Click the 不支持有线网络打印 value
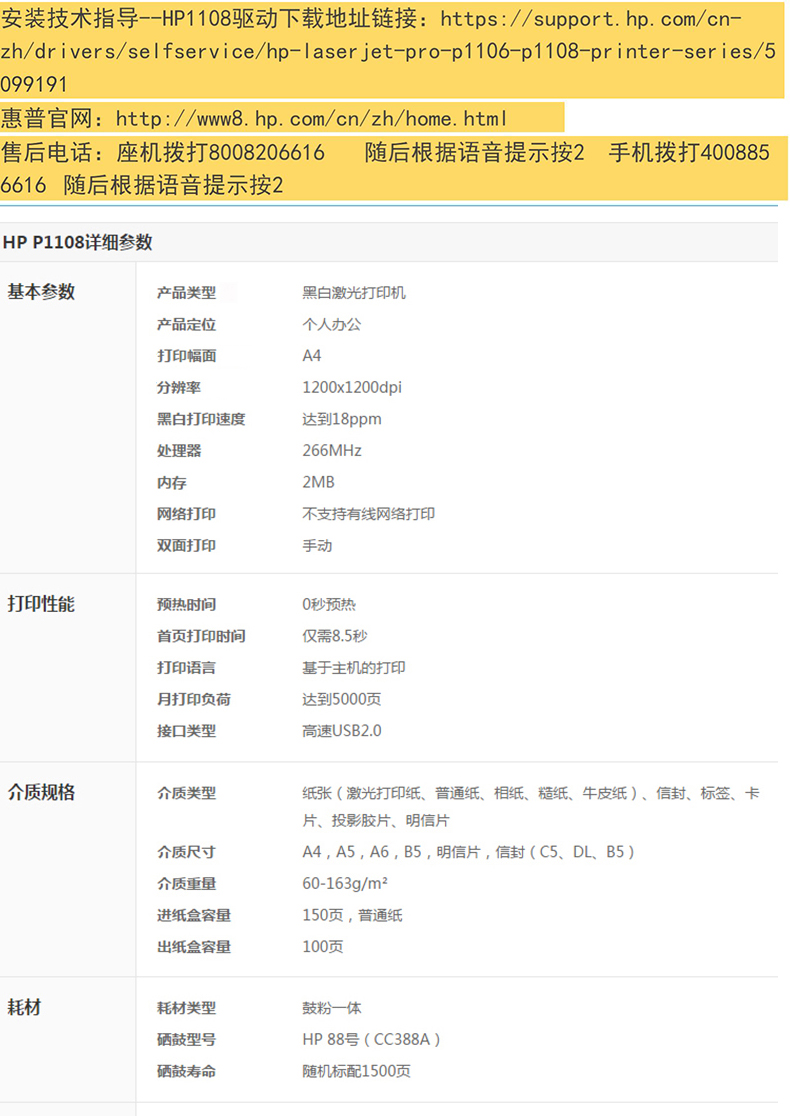This screenshot has height=1116, width=790. point(369,514)
